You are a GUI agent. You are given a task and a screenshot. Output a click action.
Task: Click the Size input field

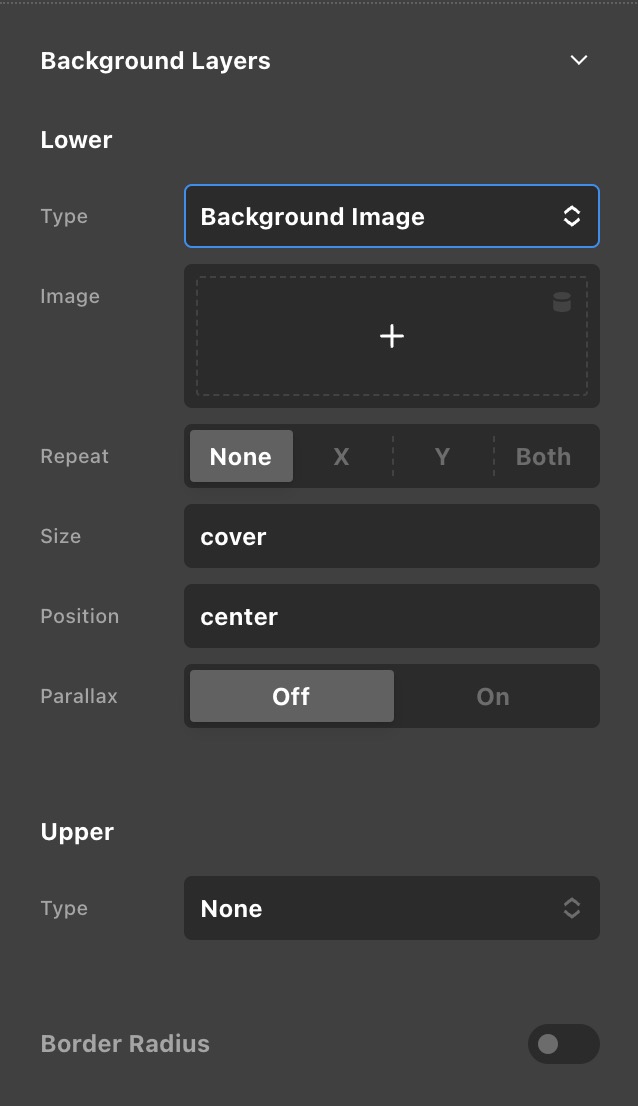click(x=391, y=536)
